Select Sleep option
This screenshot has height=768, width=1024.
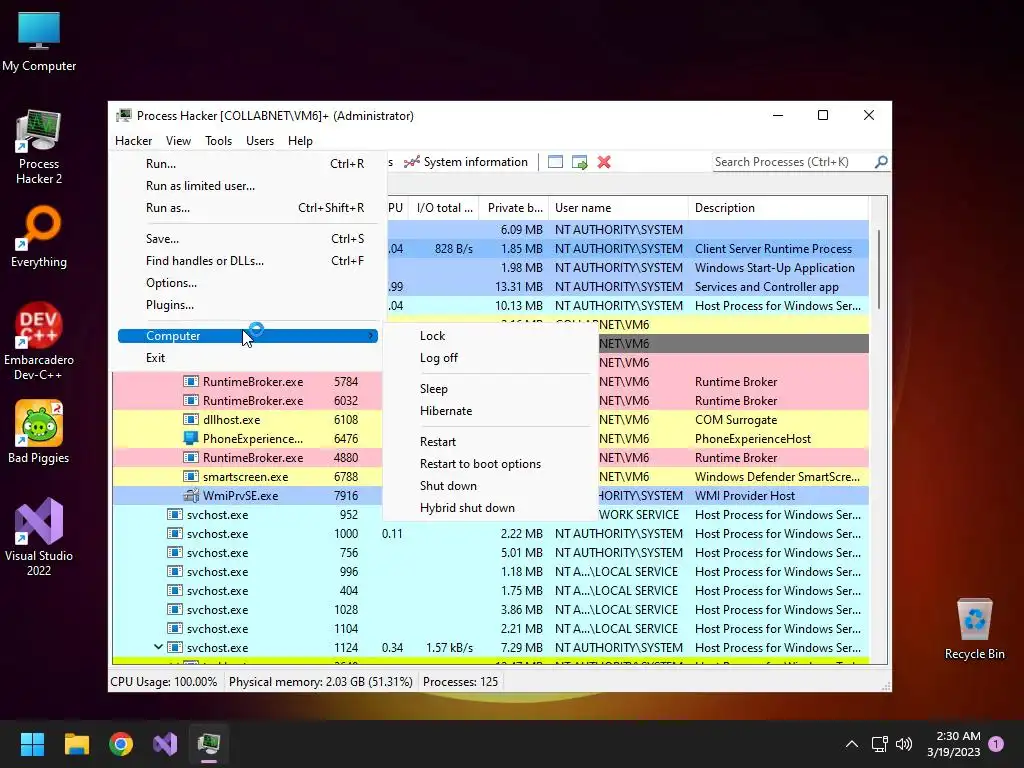point(490,389)
